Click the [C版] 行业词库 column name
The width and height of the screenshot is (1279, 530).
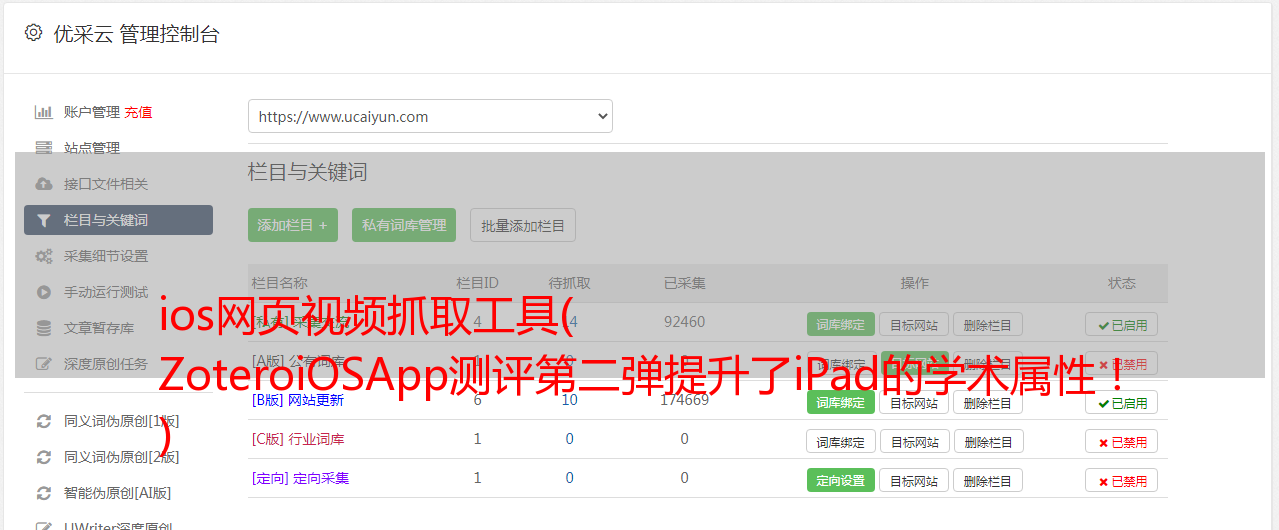point(298,439)
